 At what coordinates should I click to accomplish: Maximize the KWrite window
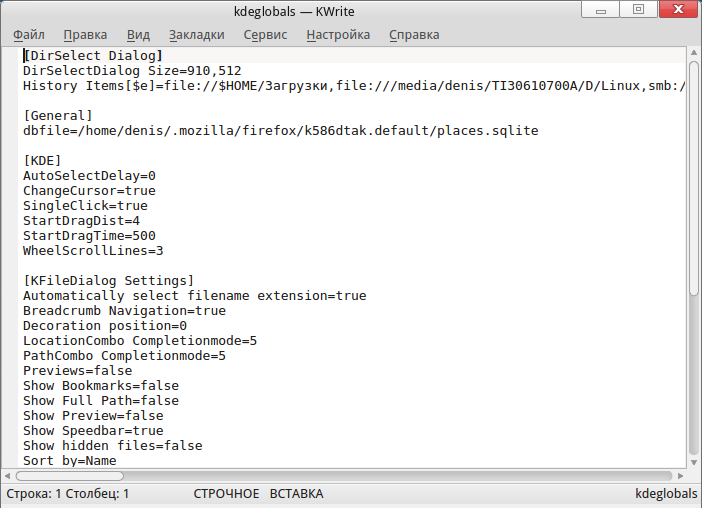coord(638,9)
